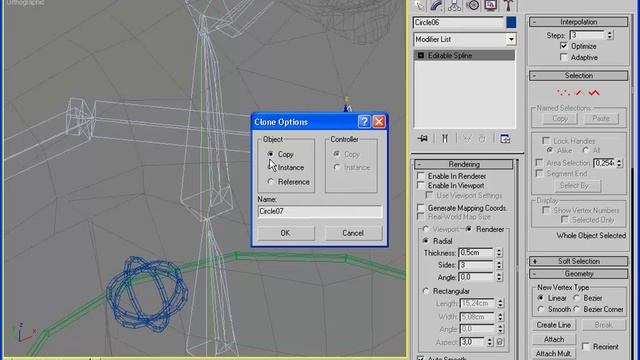Adjust the Thickness spinner arrows

[x=499, y=253]
